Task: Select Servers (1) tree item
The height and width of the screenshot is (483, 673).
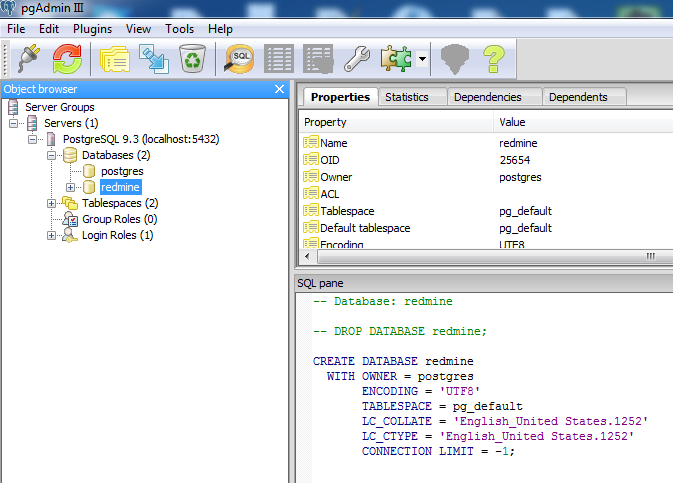Action: point(71,123)
